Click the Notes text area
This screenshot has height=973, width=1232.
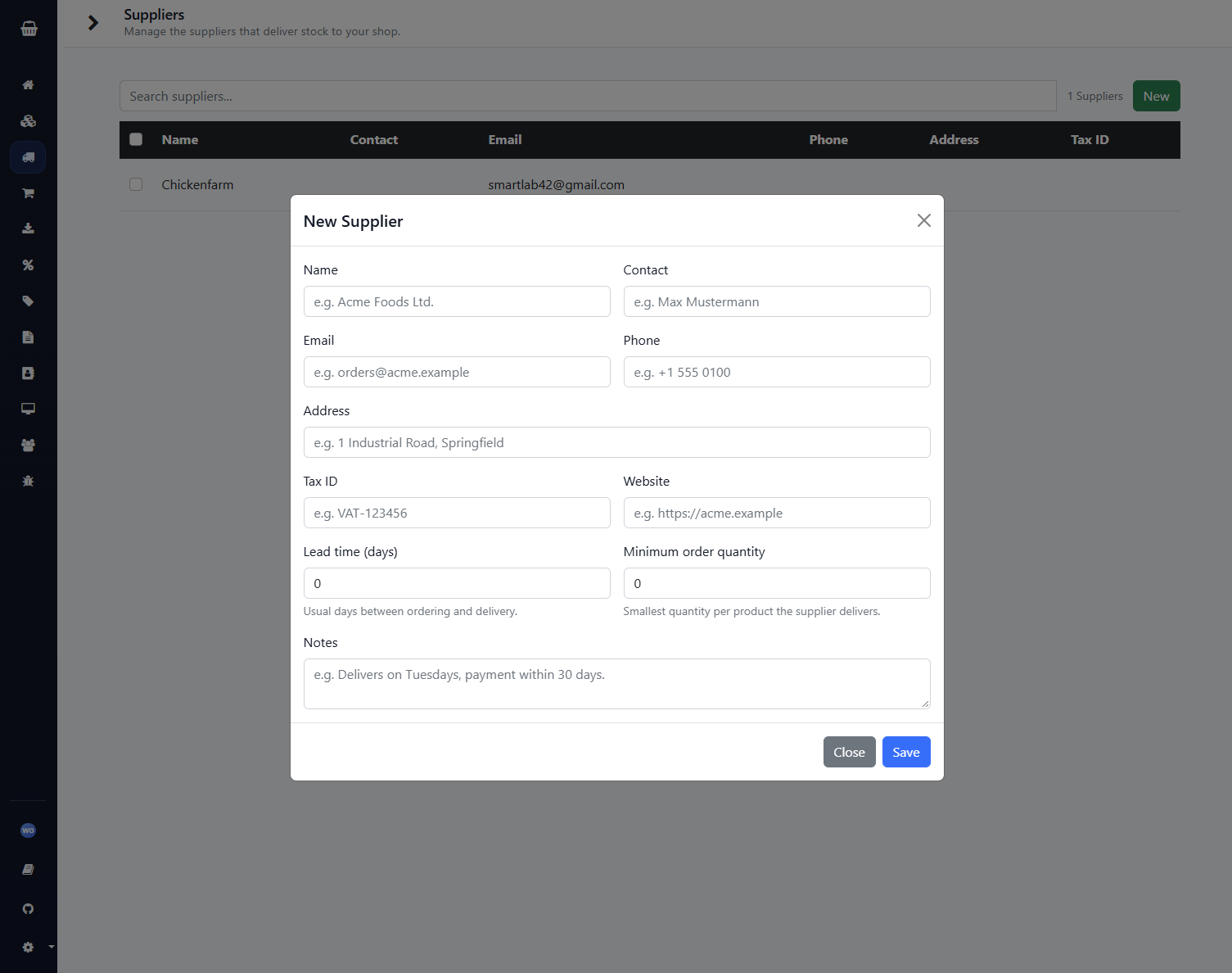[x=617, y=684]
